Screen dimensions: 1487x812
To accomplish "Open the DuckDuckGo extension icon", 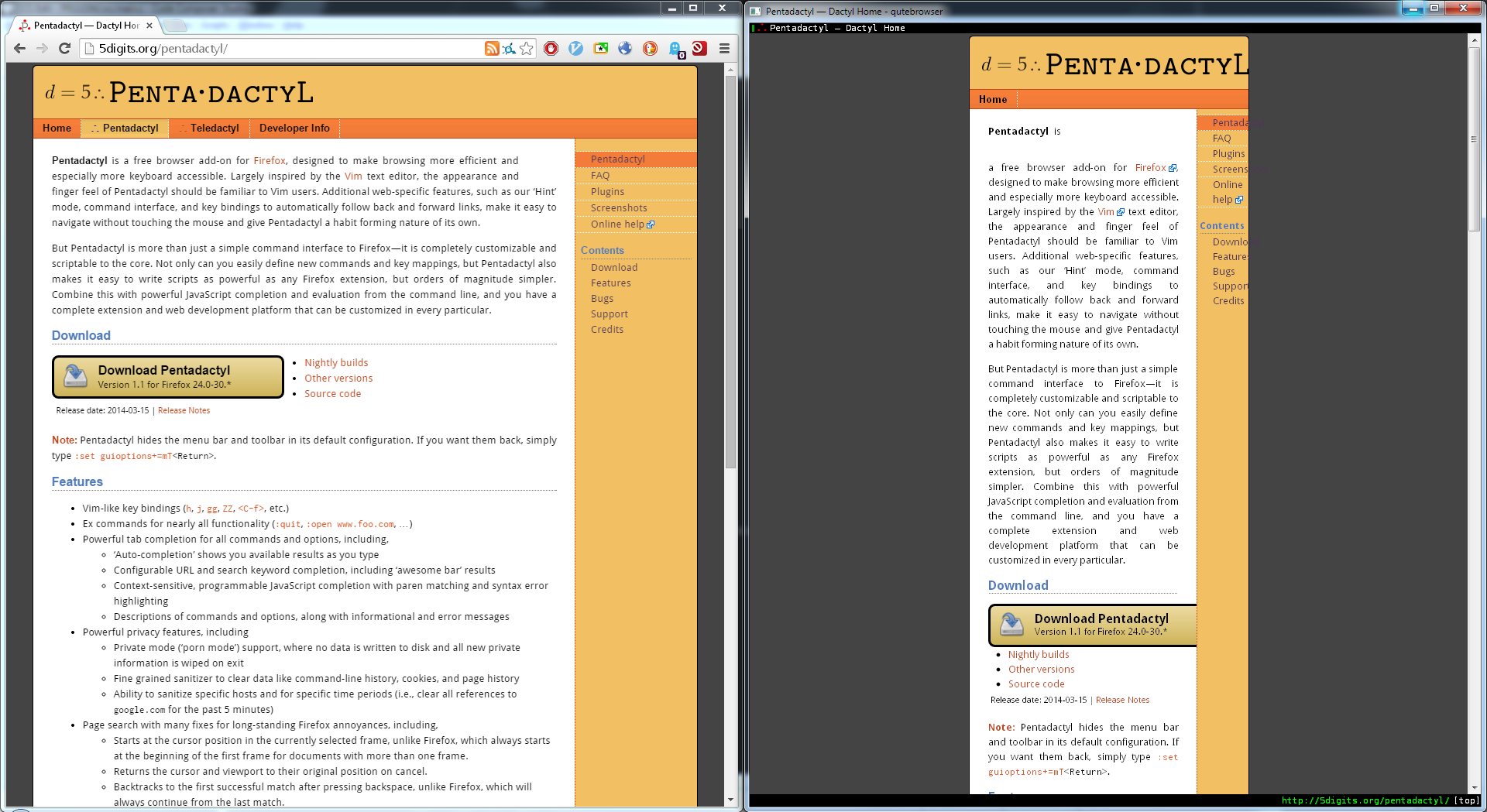I will point(650,48).
